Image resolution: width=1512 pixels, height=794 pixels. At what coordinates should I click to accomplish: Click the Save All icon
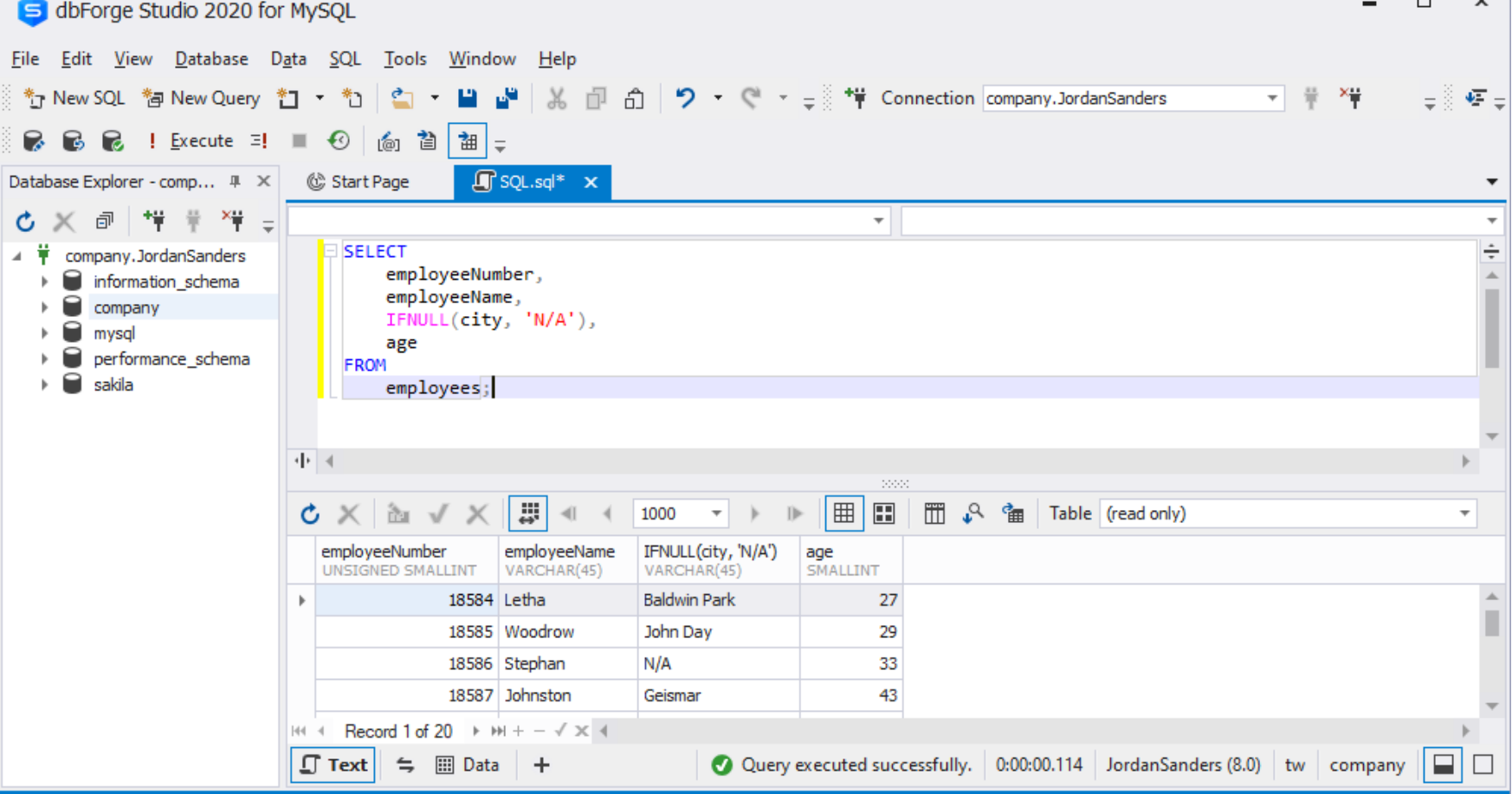(x=507, y=98)
